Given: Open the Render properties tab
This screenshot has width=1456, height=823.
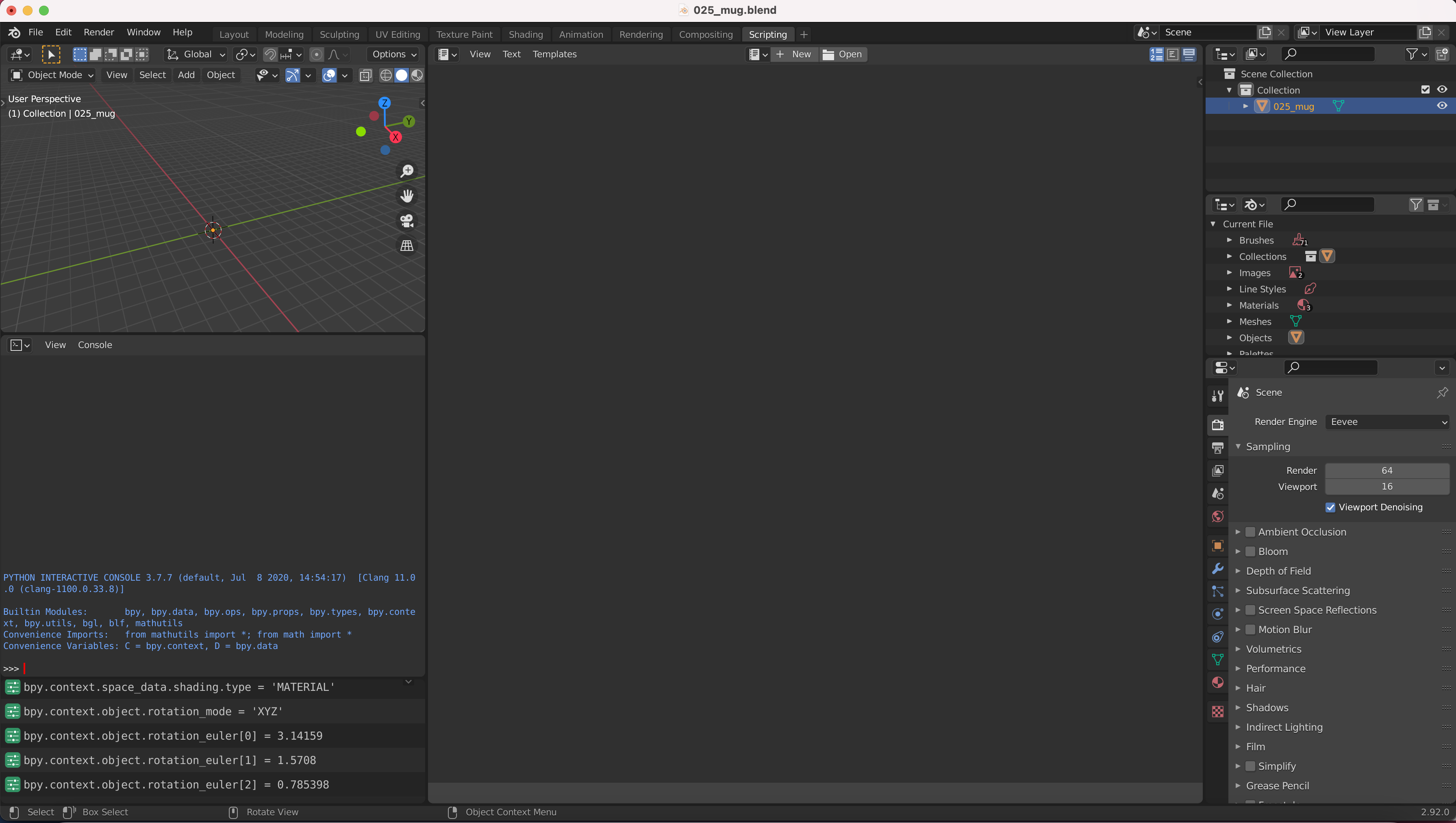Looking at the screenshot, I should click(x=1217, y=425).
